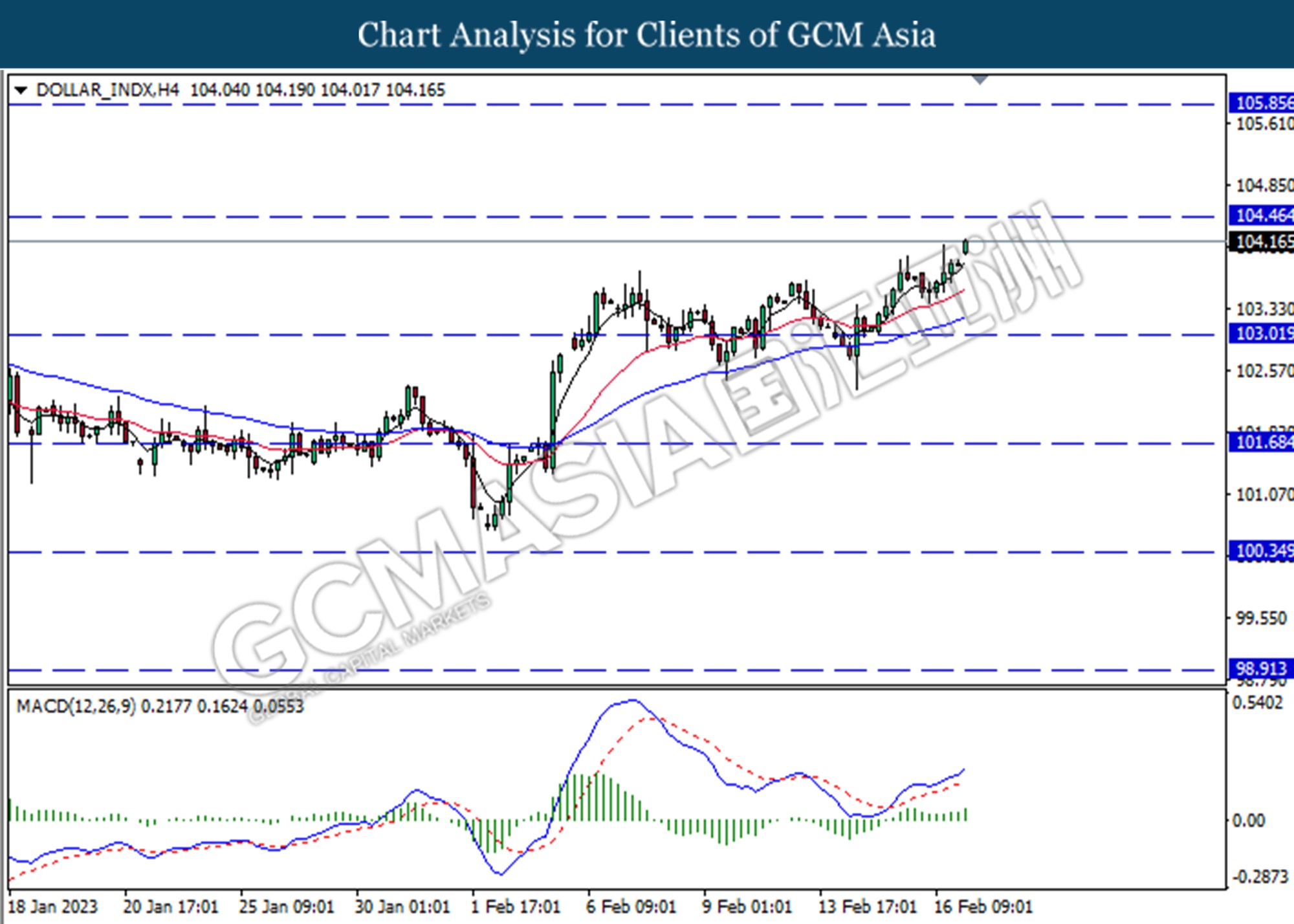Click the 0.00 MACD zero scale label

[x=1249, y=820]
